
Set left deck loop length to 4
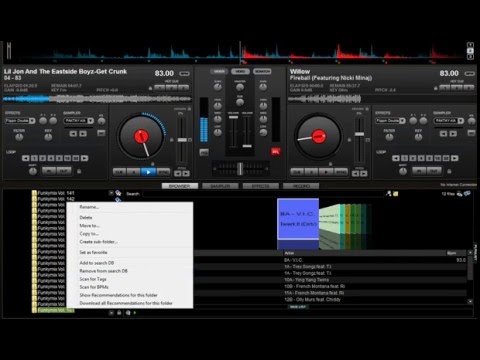51,158
